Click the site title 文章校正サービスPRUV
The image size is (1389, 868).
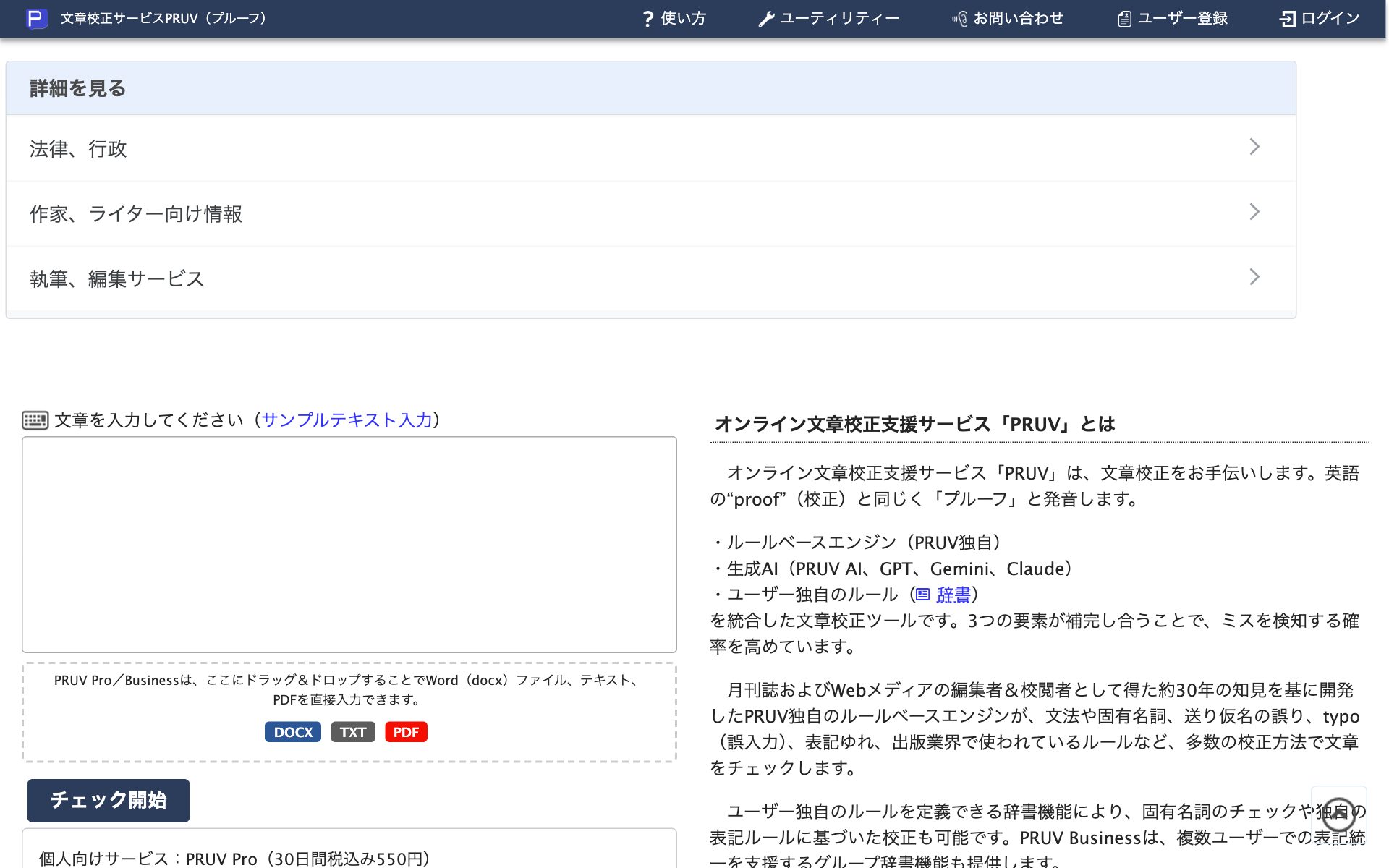[164, 18]
